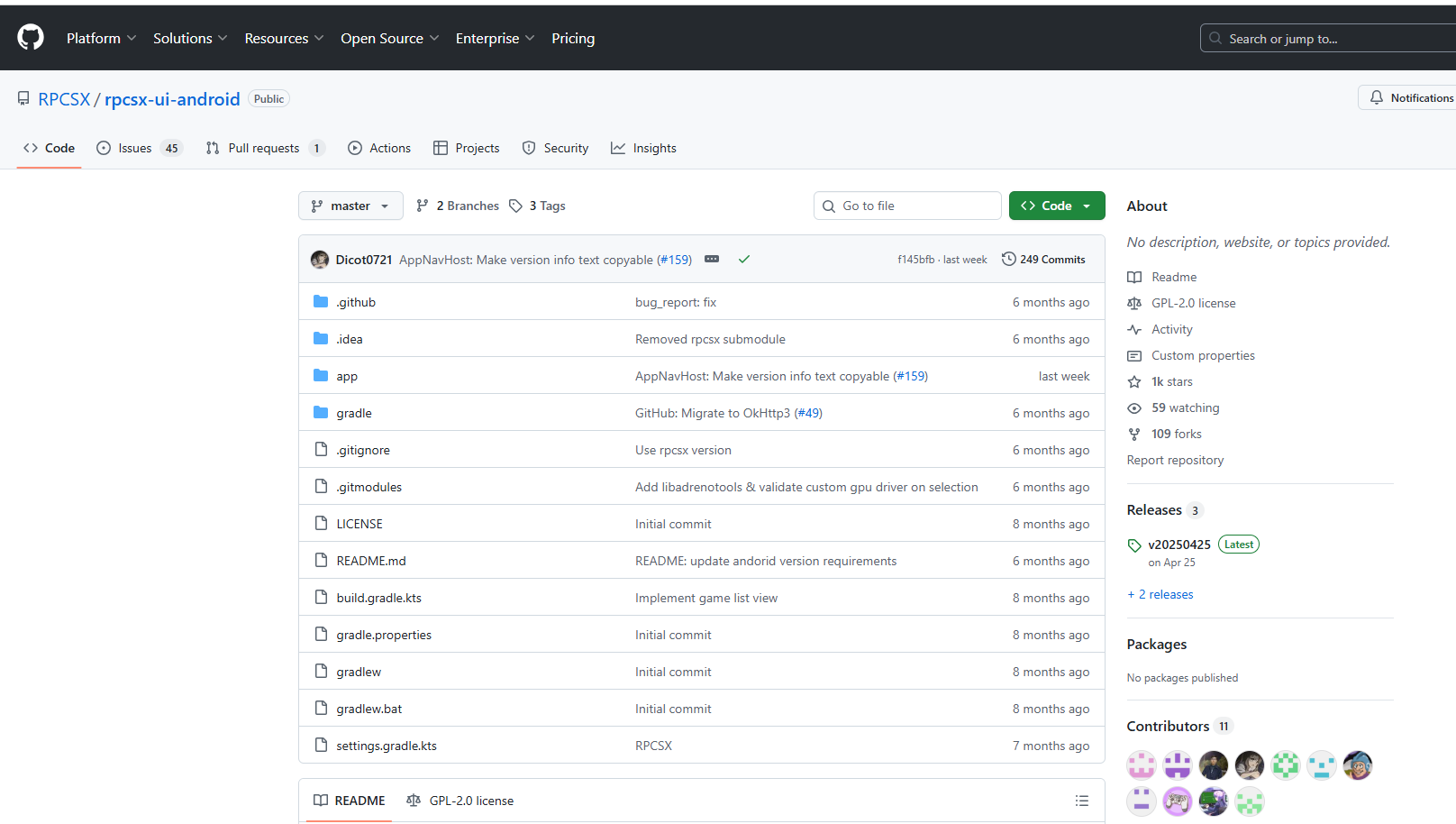Screen dimensions: 1456x824
Task: Click the GitHub logo icon
Action: click(x=31, y=38)
